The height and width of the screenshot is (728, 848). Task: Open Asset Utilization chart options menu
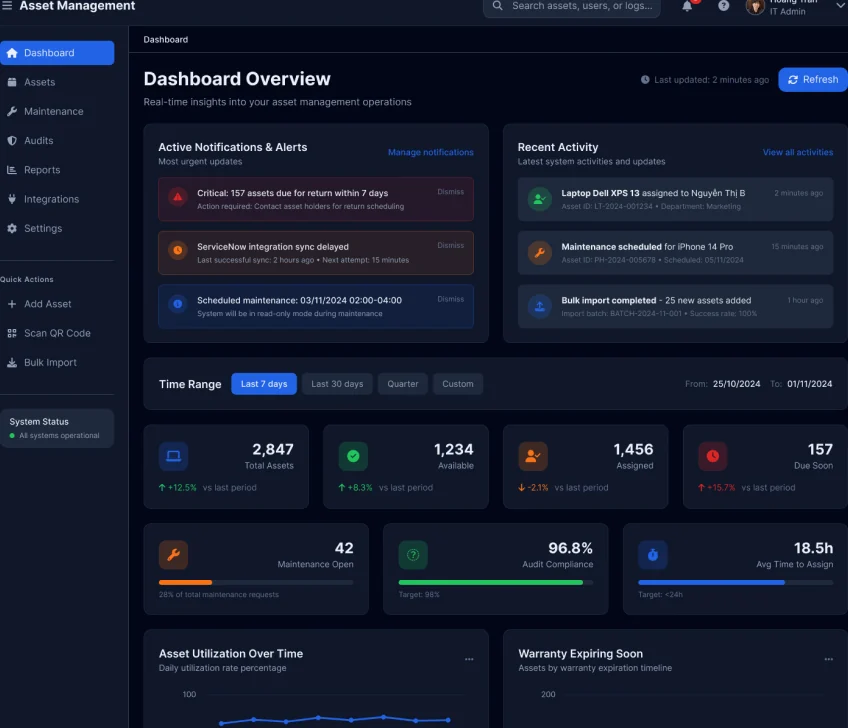[x=469, y=659]
